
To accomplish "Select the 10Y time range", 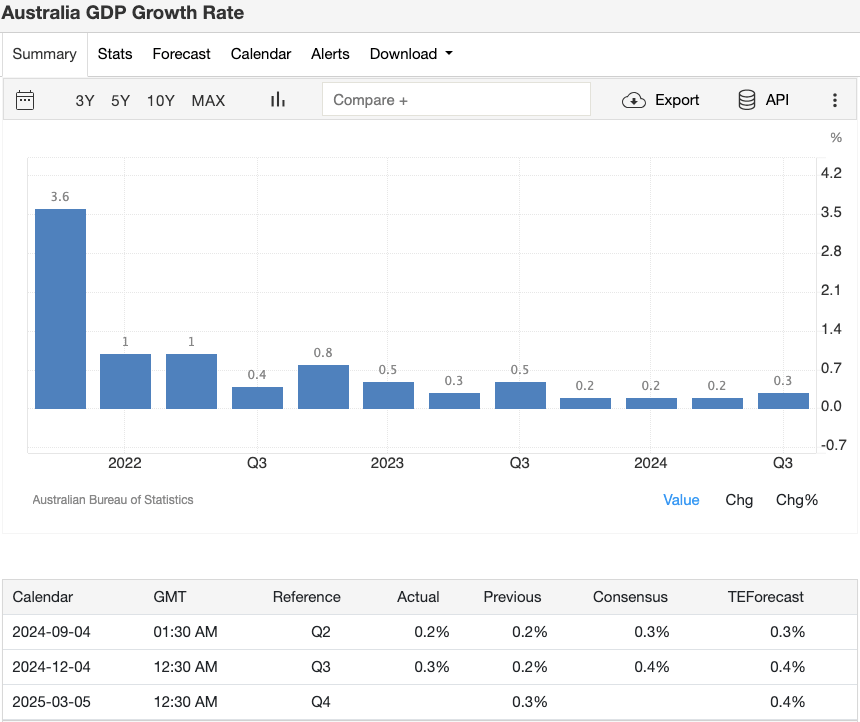I will [160, 100].
